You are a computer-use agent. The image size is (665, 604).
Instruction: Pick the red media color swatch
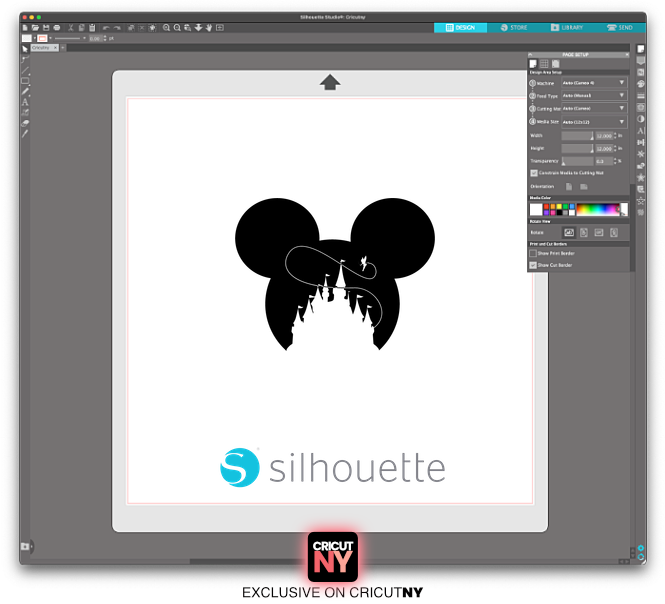546,207
